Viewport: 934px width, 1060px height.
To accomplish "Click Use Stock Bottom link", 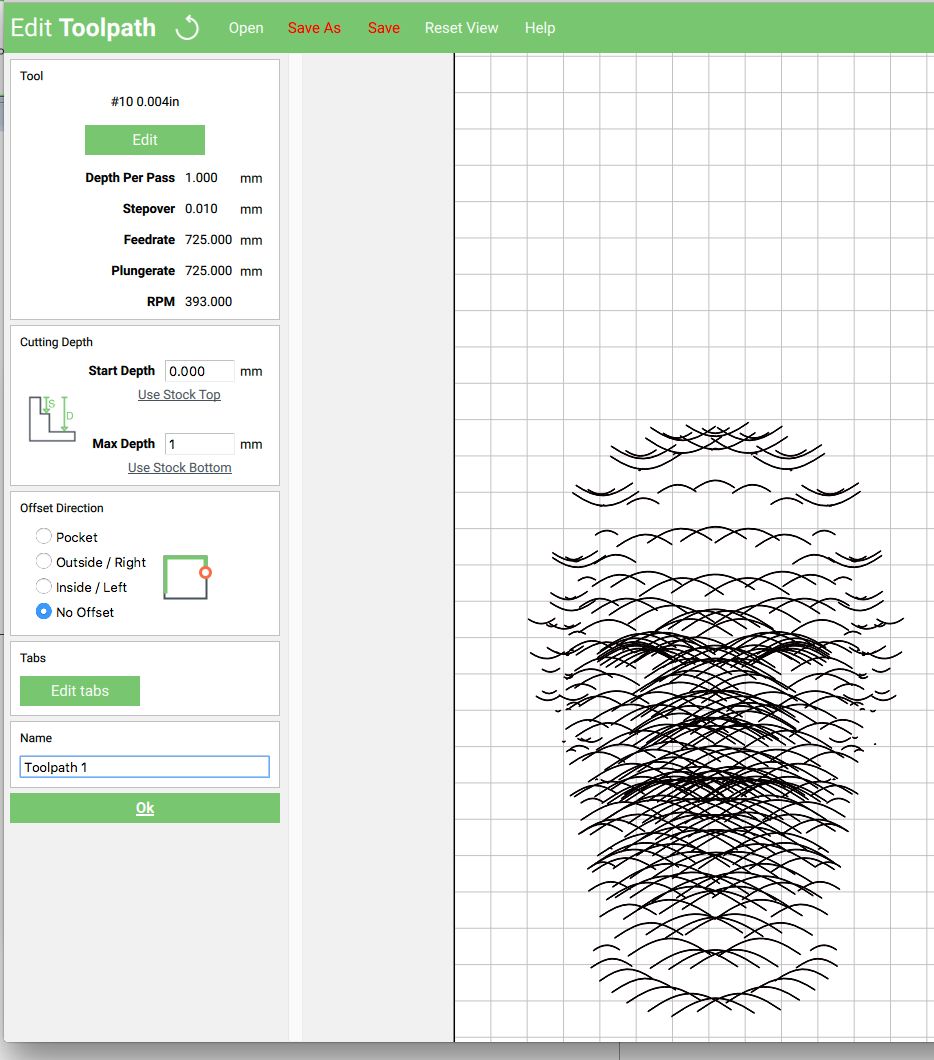I will pos(179,467).
